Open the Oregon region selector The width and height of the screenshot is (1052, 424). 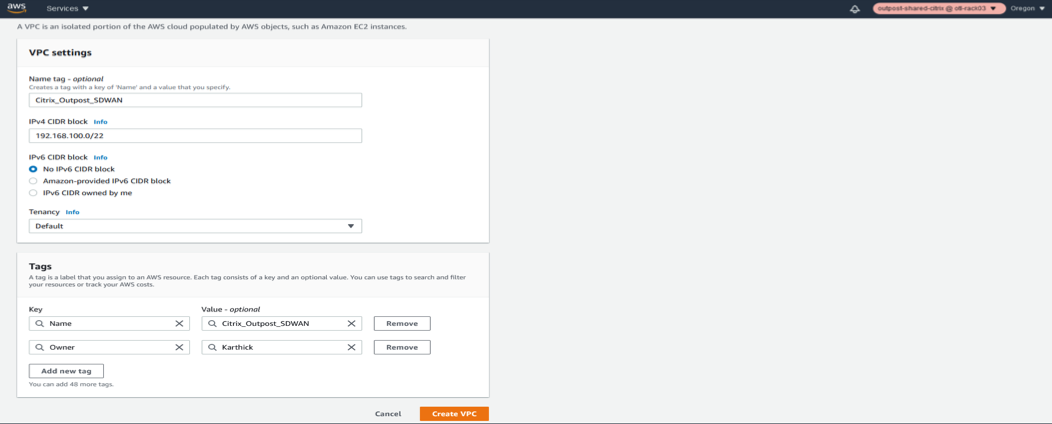[x=1028, y=9]
